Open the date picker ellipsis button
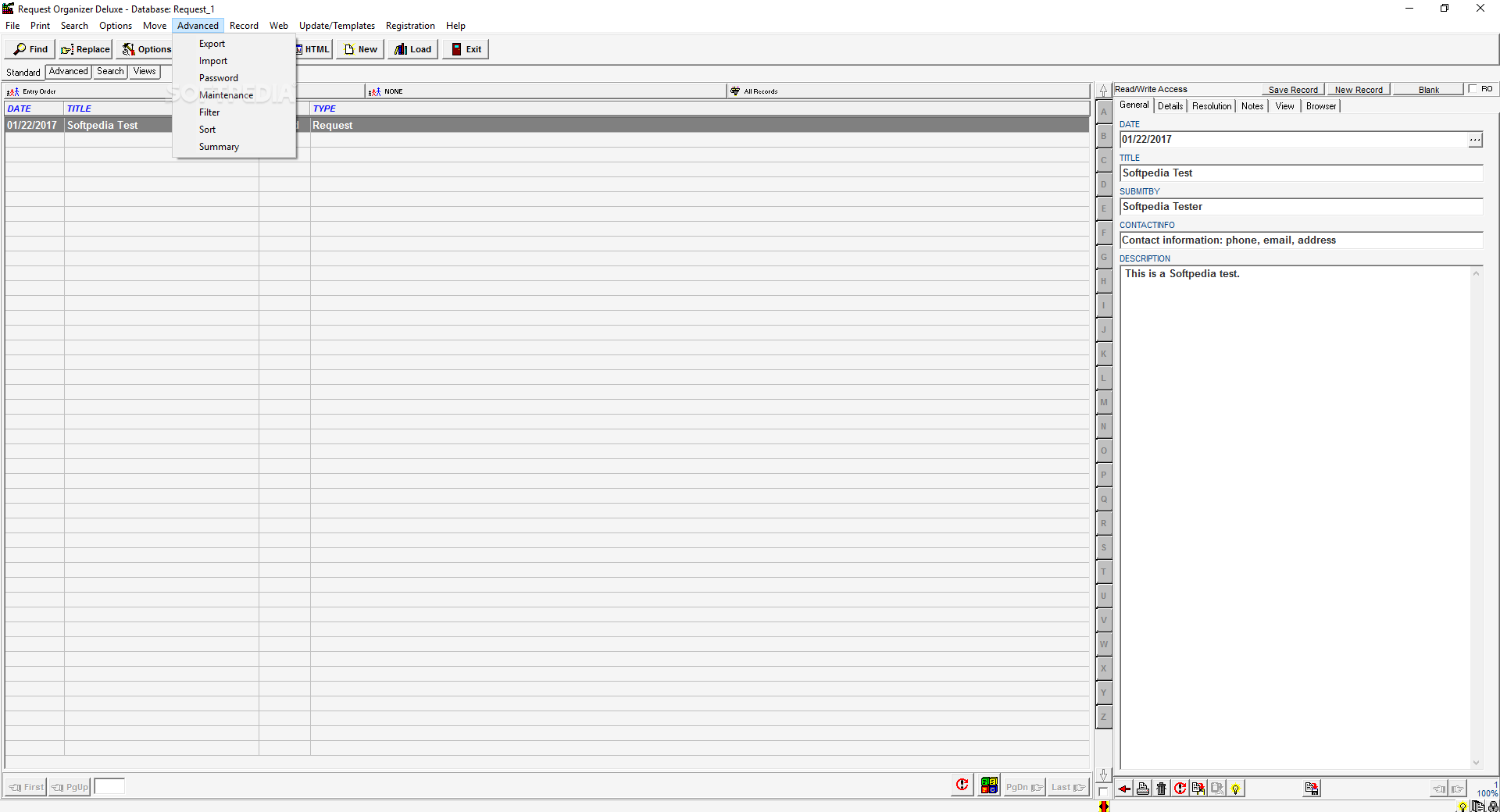The width and height of the screenshot is (1500, 812). pos(1474,140)
